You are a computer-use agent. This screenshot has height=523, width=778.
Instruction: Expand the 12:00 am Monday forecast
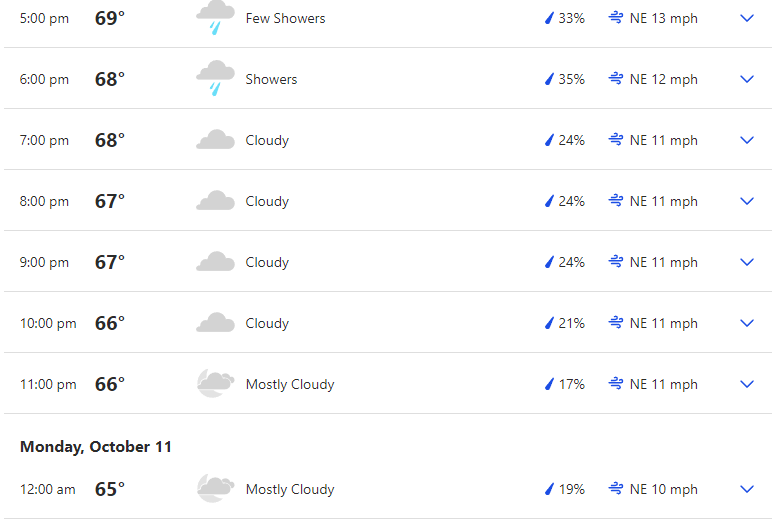pos(747,489)
